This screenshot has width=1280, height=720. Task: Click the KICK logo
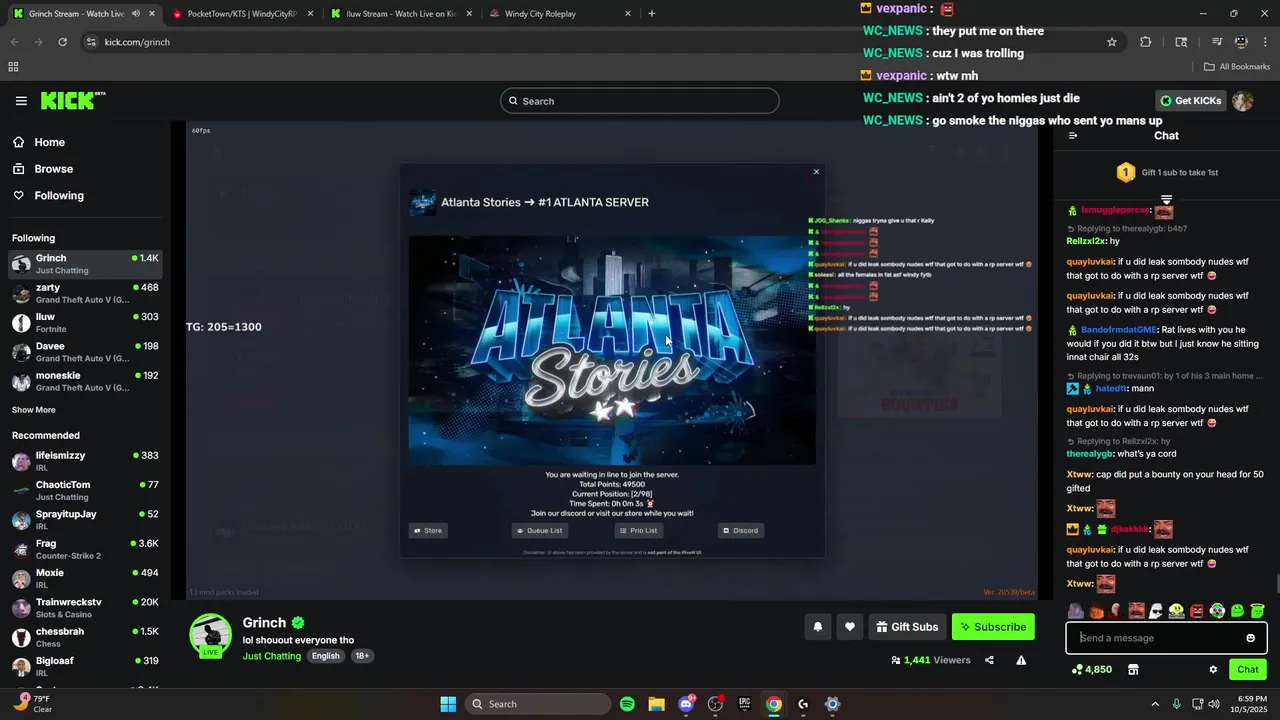(x=72, y=100)
